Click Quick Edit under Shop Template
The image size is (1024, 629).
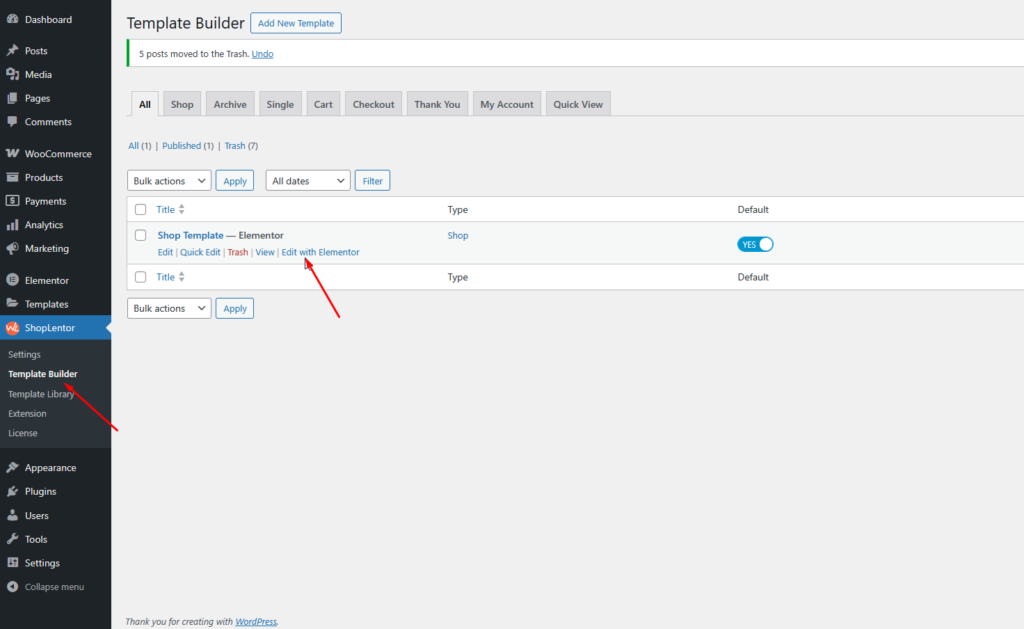(x=200, y=252)
